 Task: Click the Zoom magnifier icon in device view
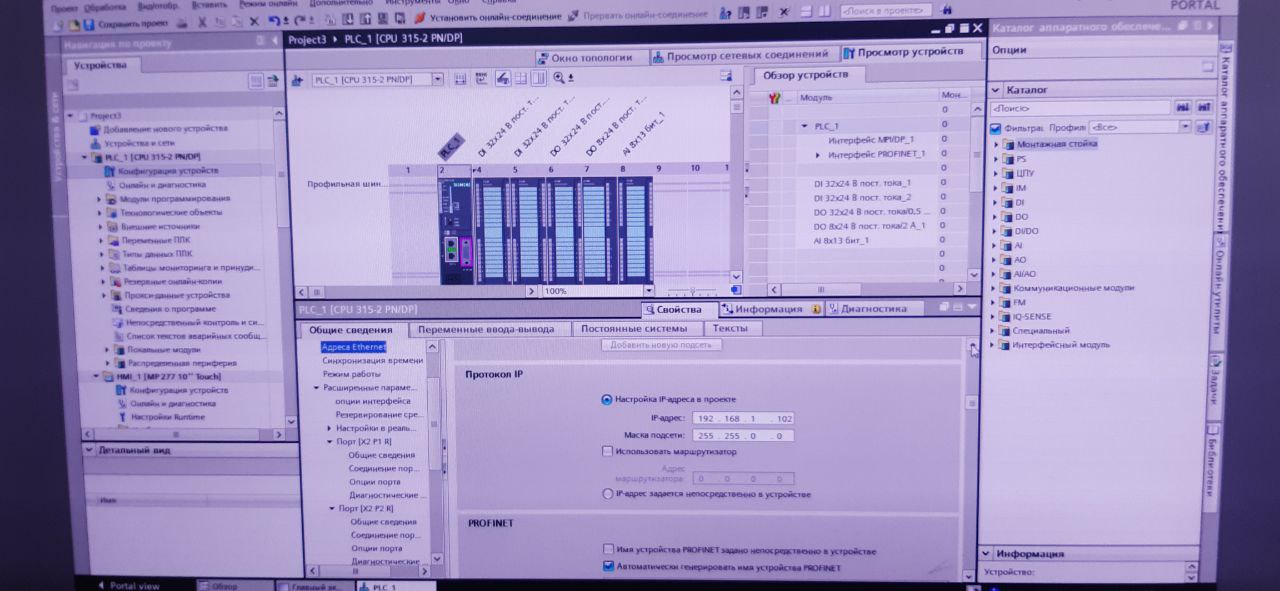click(x=558, y=78)
